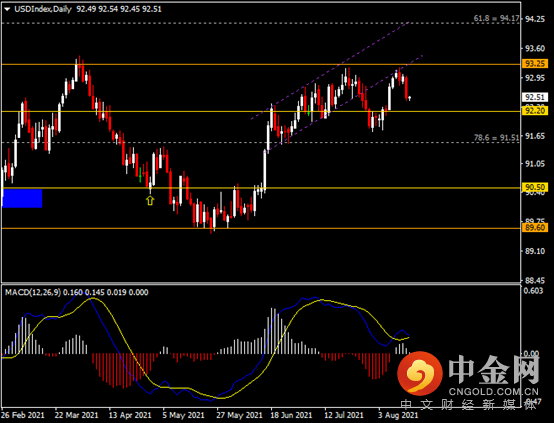Viewport: 554px width, 423px height.
Task: Click the 3 Aug 2021 date marker
Action: 398,415
